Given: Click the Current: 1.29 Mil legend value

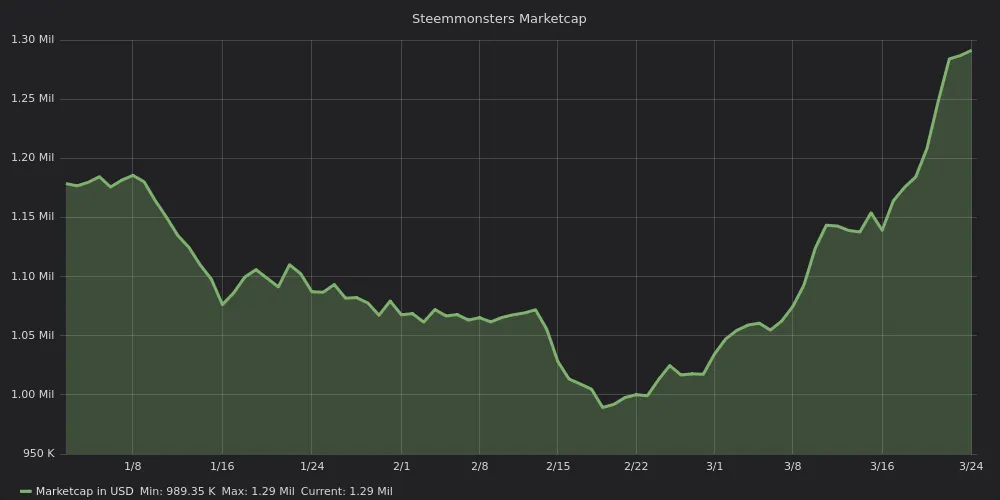Looking at the screenshot, I should tap(346, 491).
